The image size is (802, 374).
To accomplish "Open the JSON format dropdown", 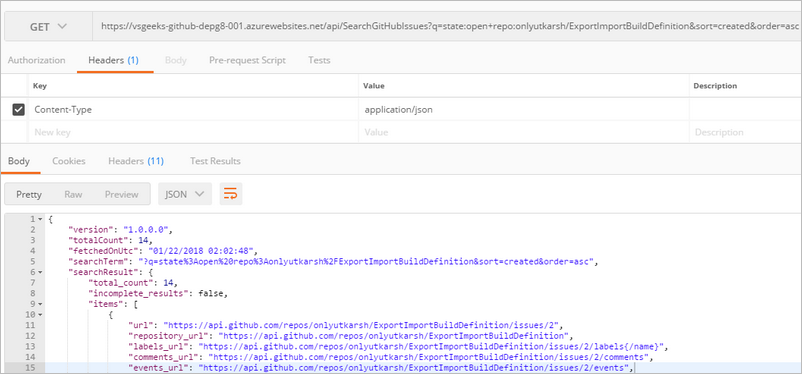I will (x=185, y=194).
